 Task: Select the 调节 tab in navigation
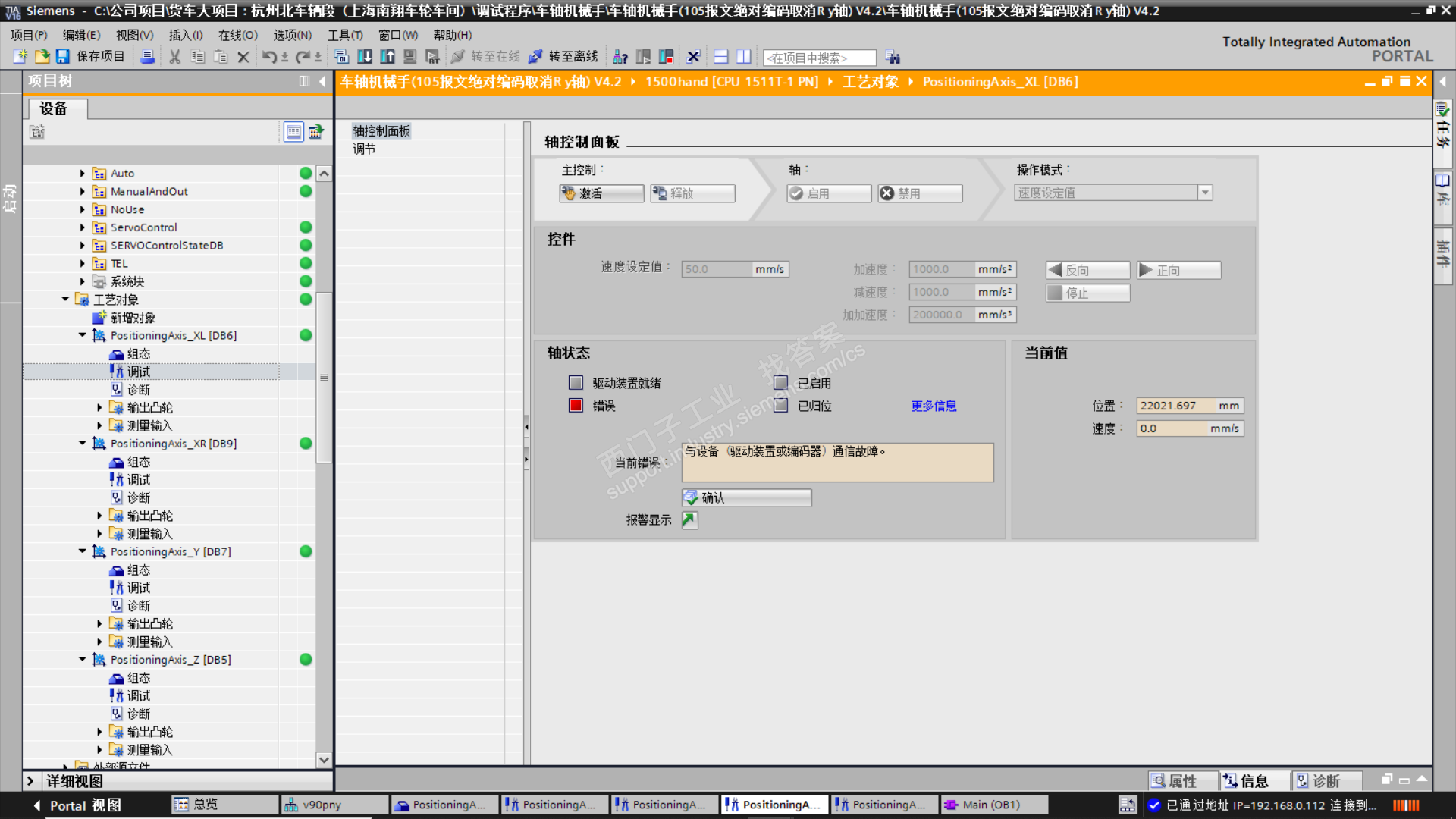click(364, 149)
